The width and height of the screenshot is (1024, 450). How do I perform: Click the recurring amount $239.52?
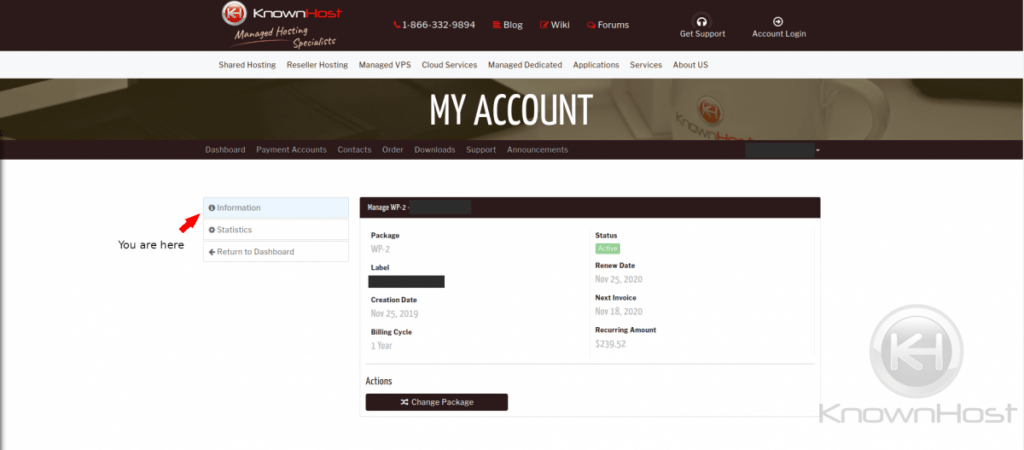[610, 344]
